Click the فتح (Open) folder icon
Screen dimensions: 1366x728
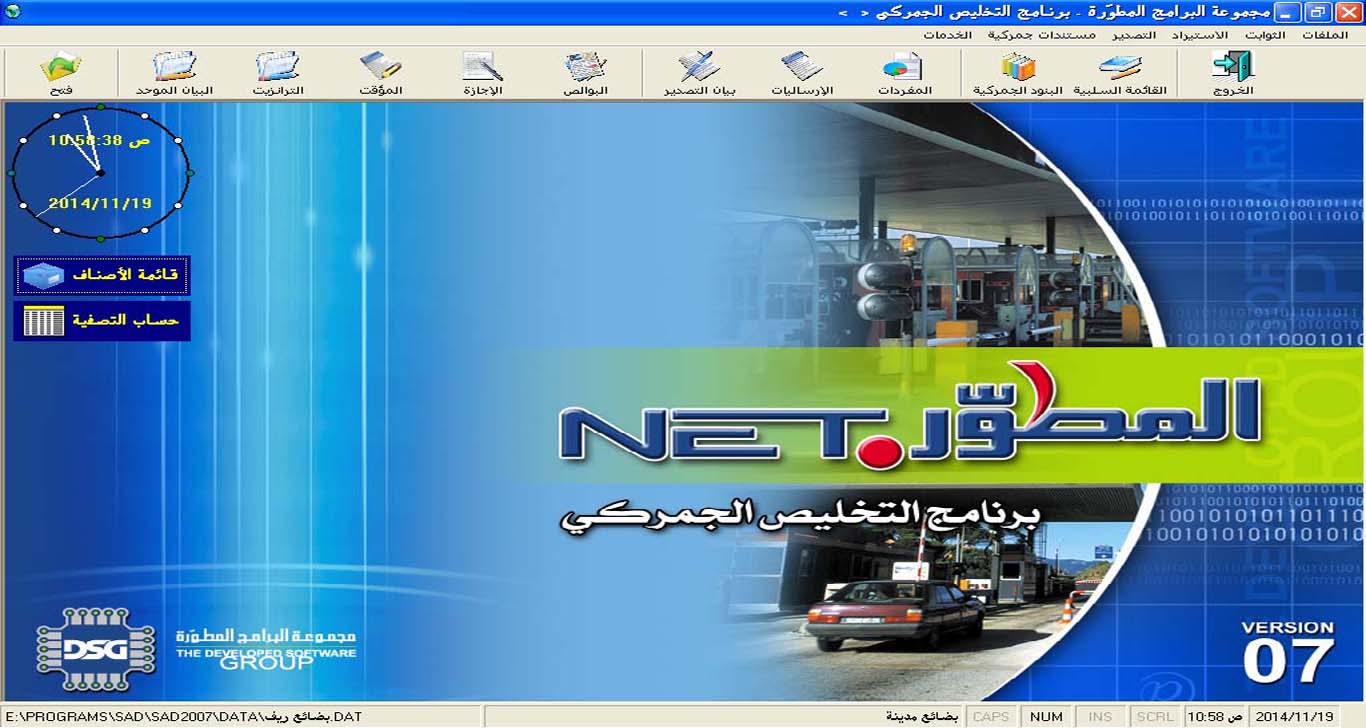pyautogui.click(x=60, y=72)
